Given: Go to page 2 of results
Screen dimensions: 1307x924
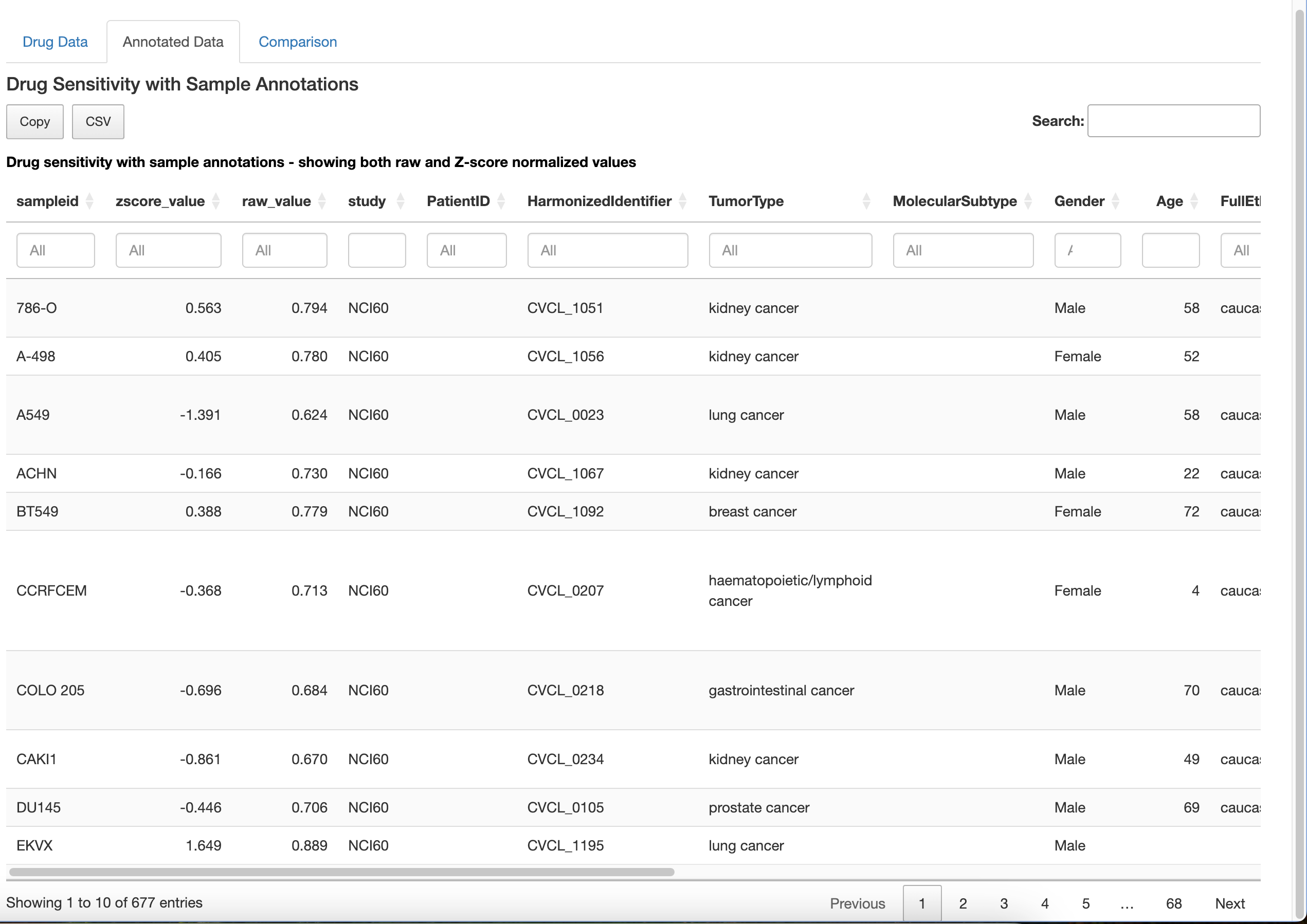Looking at the screenshot, I should (x=963, y=903).
